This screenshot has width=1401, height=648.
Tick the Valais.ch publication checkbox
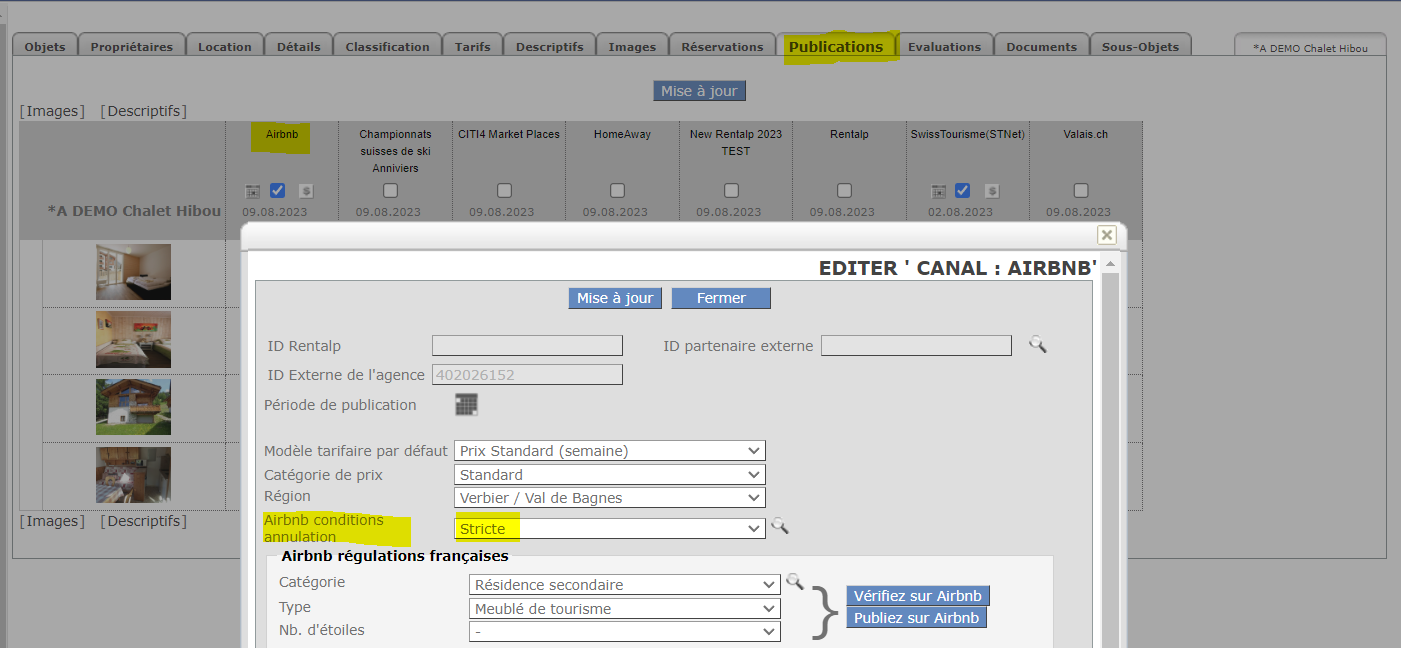1081,190
